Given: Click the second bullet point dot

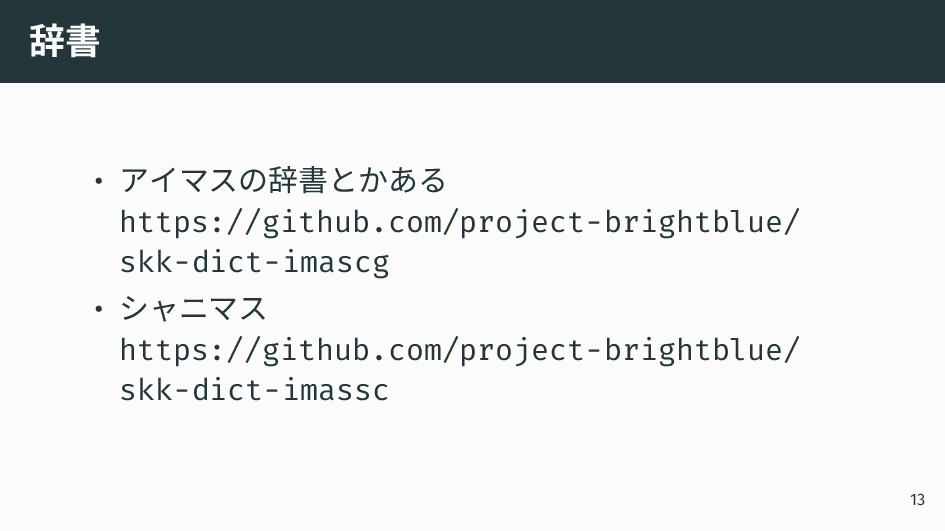Looking at the screenshot, I should 99,309.
